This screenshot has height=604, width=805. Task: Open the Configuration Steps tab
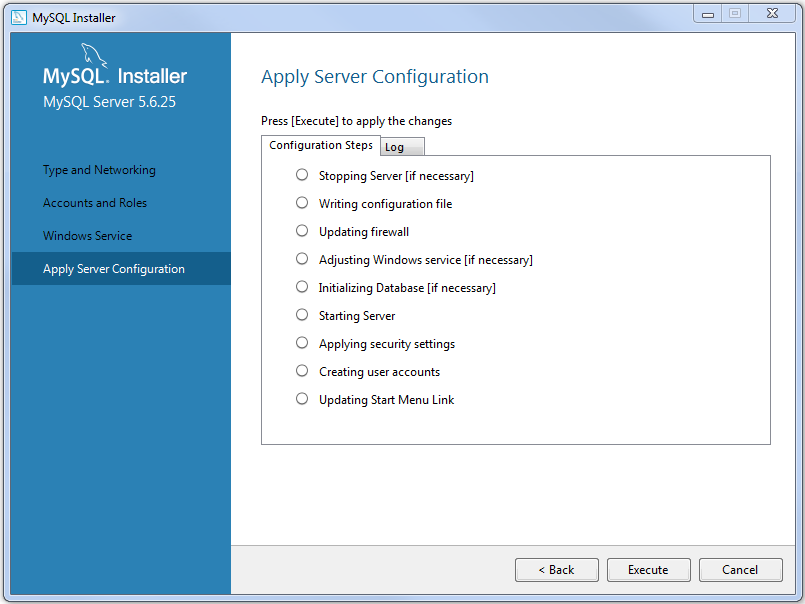pos(321,145)
